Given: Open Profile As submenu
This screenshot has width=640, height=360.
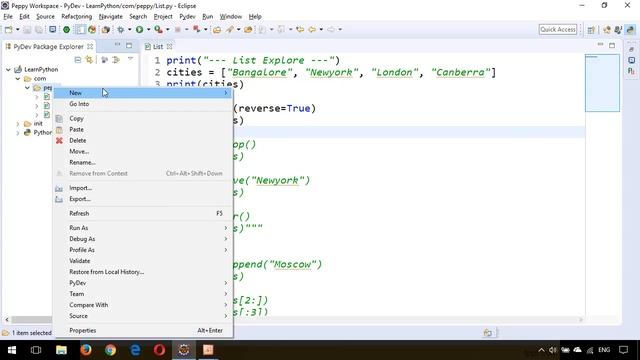Looking at the screenshot, I should click(143, 250).
